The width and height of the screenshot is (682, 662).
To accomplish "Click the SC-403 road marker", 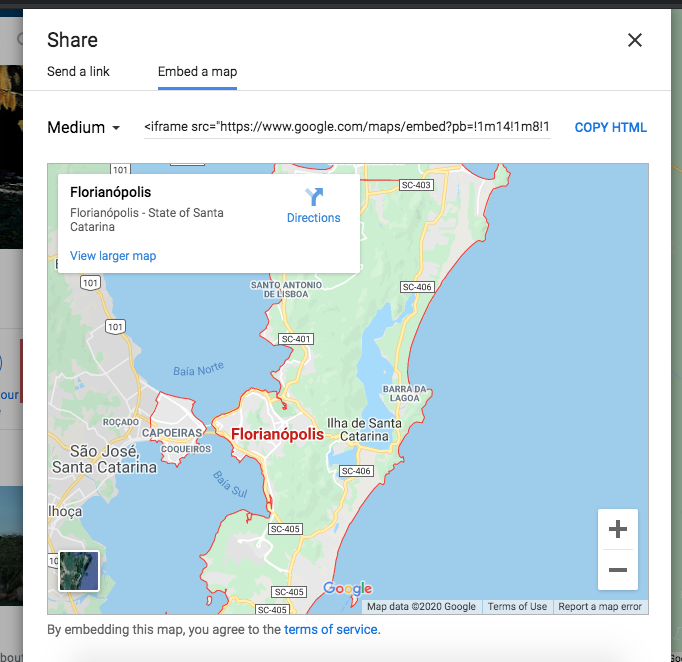I will click(x=416, y=185).
